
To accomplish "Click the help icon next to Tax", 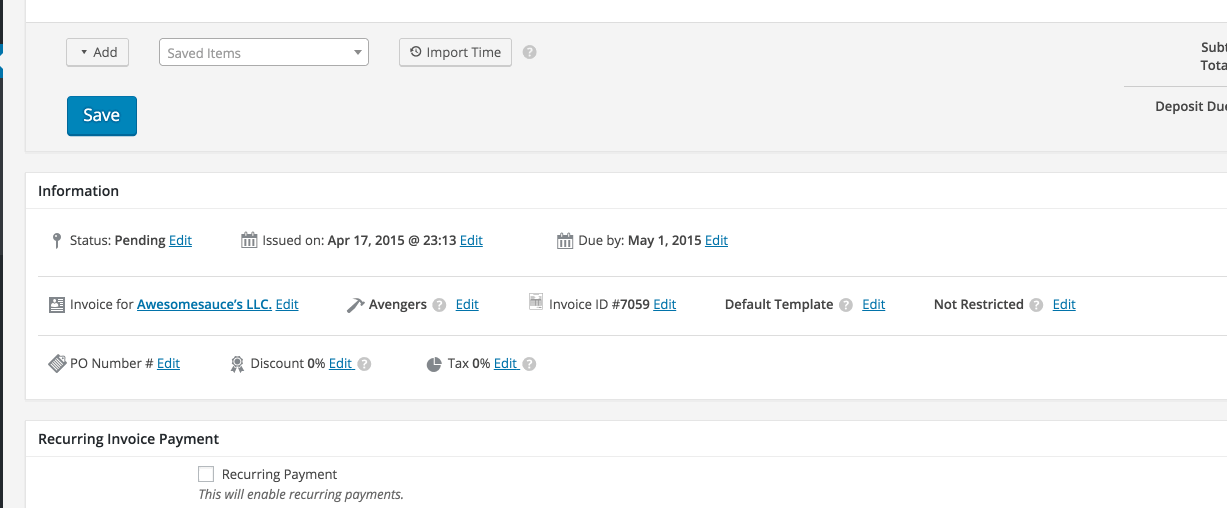I will 529,364.
